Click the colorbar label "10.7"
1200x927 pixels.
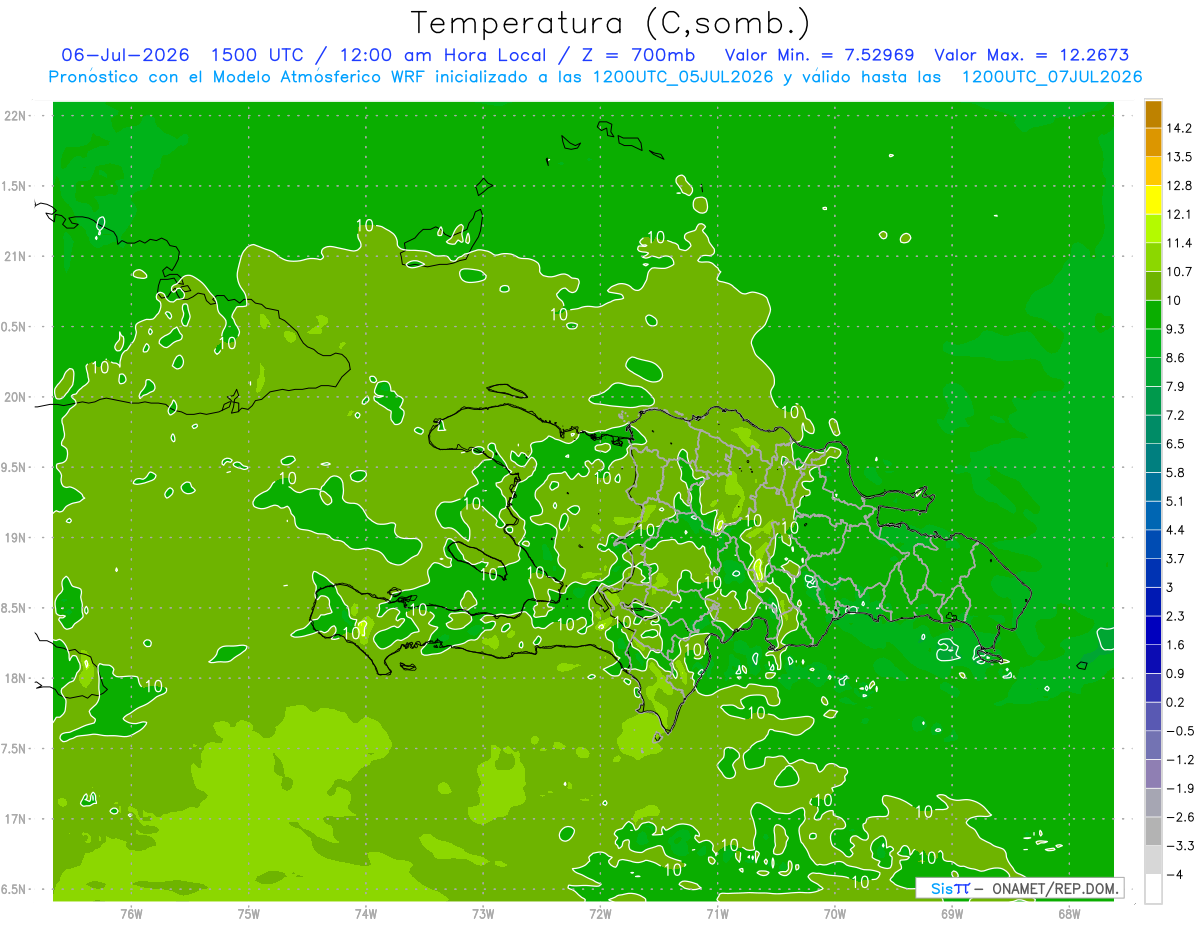[x=1180, y=271]
